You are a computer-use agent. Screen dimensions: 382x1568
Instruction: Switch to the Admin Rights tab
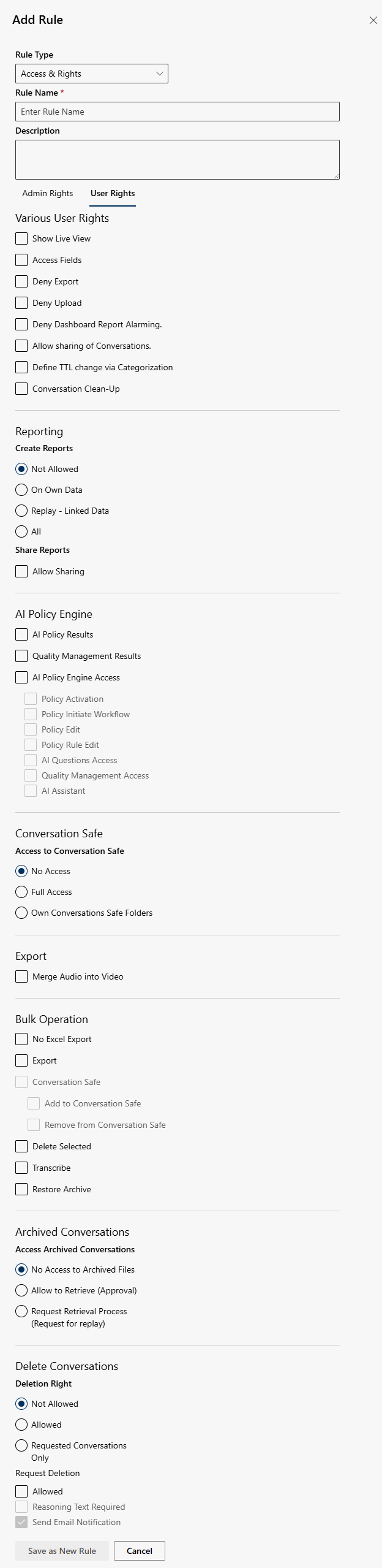coord(48,193)
